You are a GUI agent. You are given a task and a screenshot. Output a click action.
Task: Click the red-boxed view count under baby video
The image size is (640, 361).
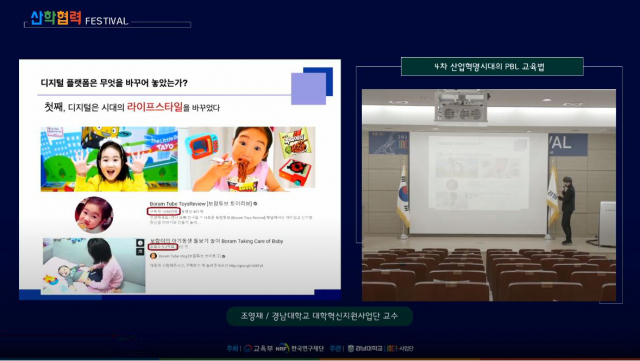pyautogui.click(x=163, y=247)
